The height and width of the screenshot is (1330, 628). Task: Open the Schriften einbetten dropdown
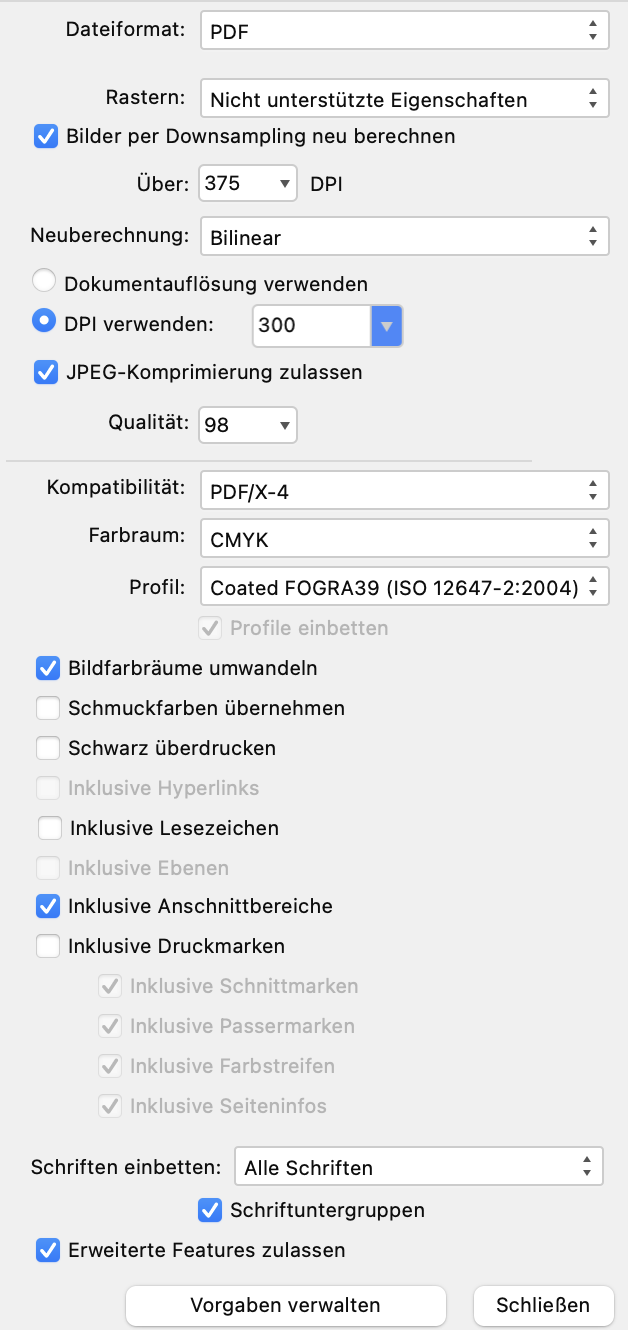418,1167
